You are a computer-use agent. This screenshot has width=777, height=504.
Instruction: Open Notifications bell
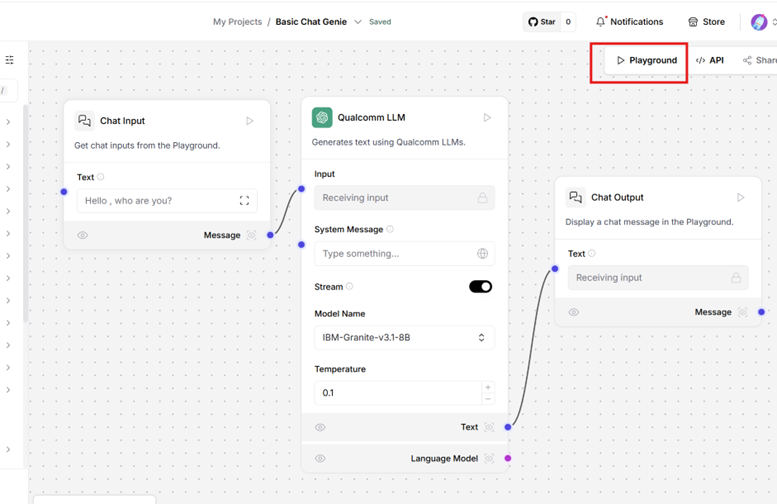click(x=629, y=22)
